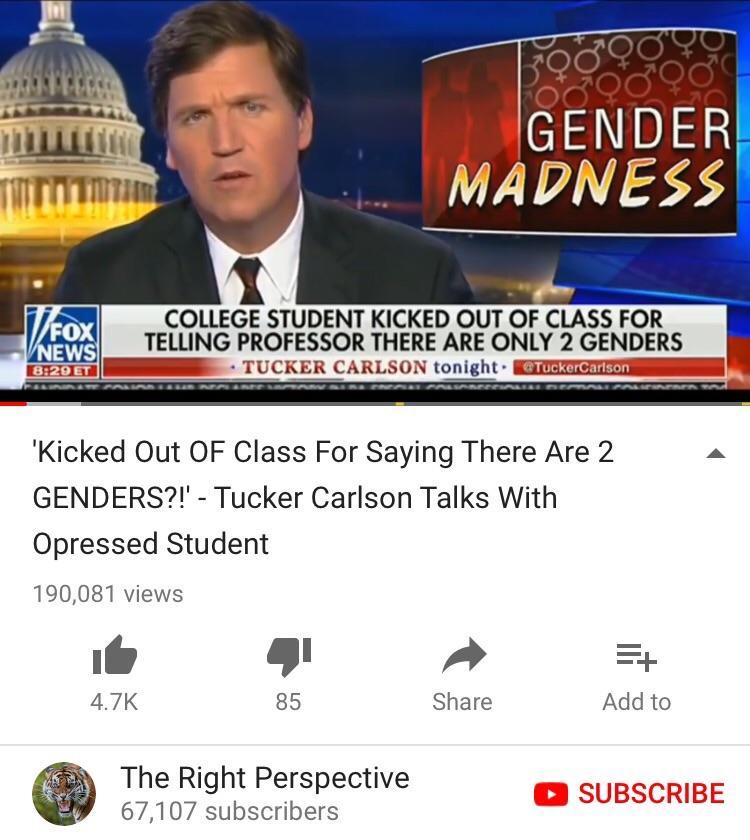Screen dimensions: 750x840
Task: Click the Gender Madness graphic in video
Action: coord(579,131)
